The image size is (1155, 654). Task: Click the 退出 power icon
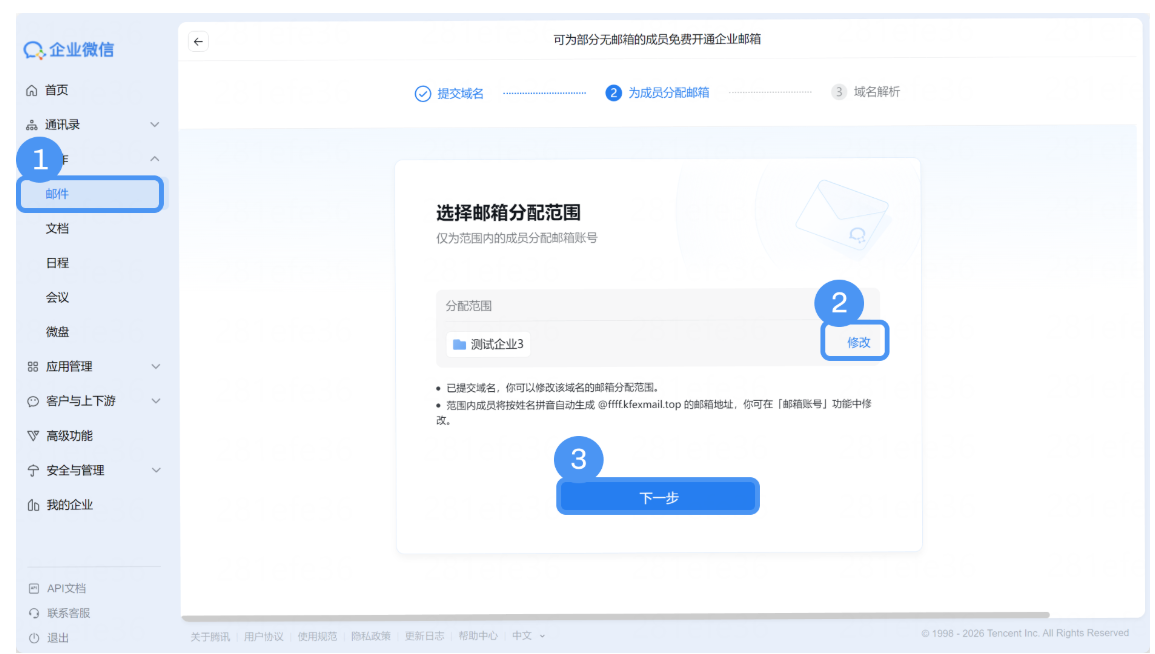pos(34,639)
